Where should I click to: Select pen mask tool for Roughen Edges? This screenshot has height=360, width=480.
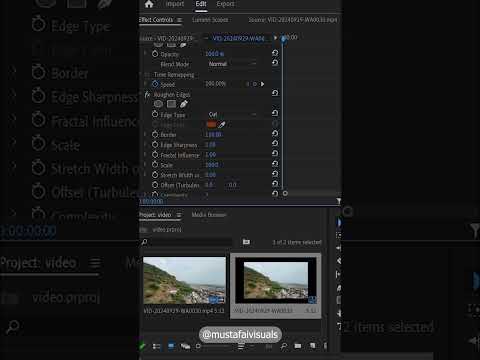click(184, 104)
